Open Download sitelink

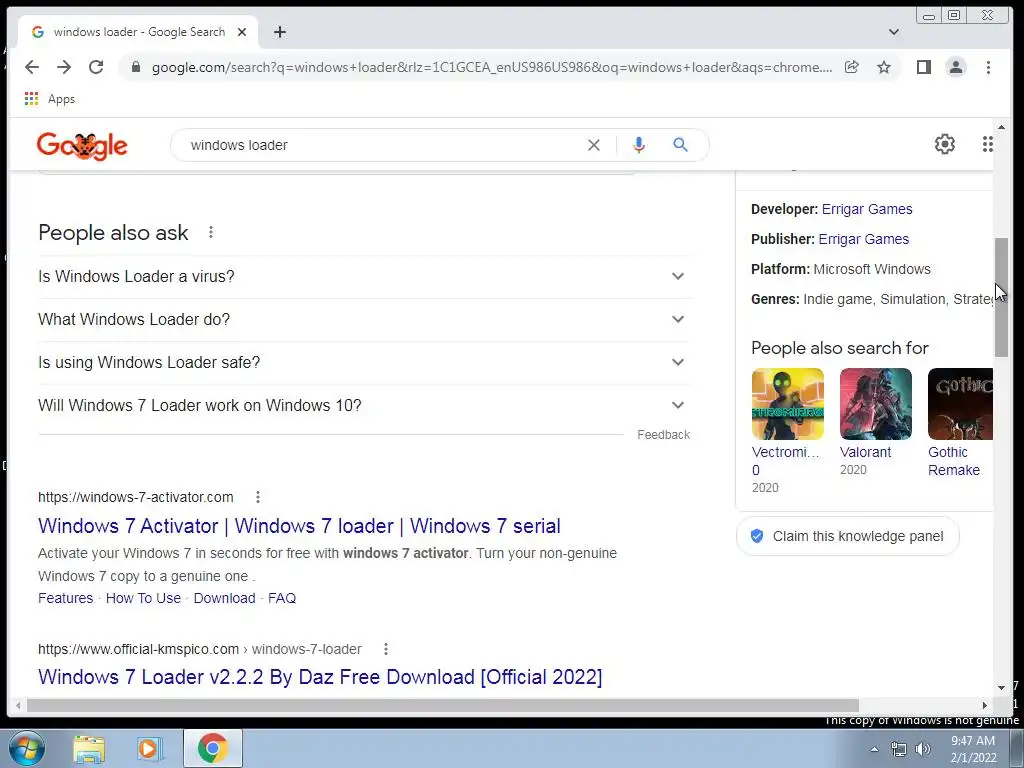[224, 598]
